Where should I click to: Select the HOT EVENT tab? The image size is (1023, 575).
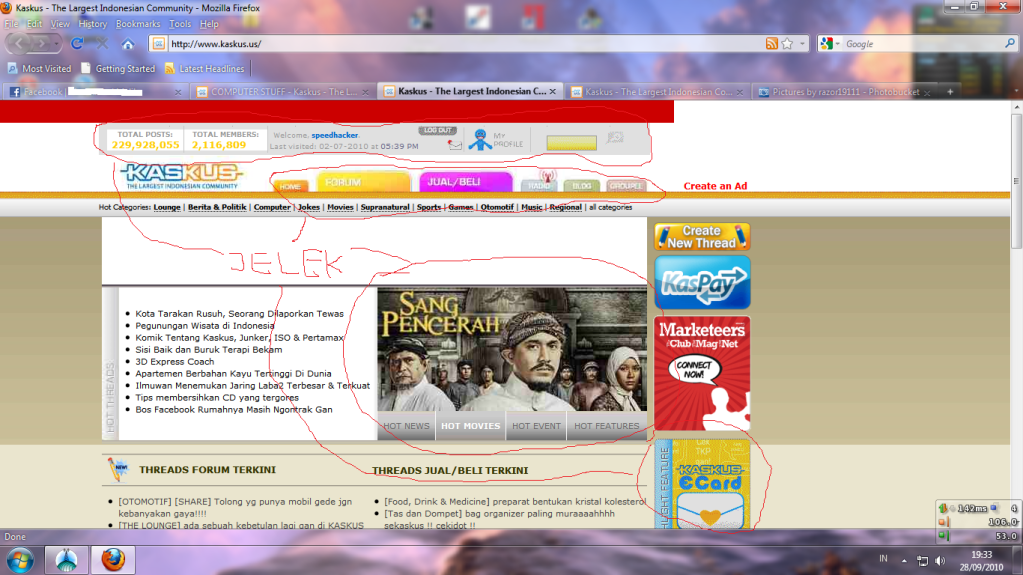click(536, 426)
